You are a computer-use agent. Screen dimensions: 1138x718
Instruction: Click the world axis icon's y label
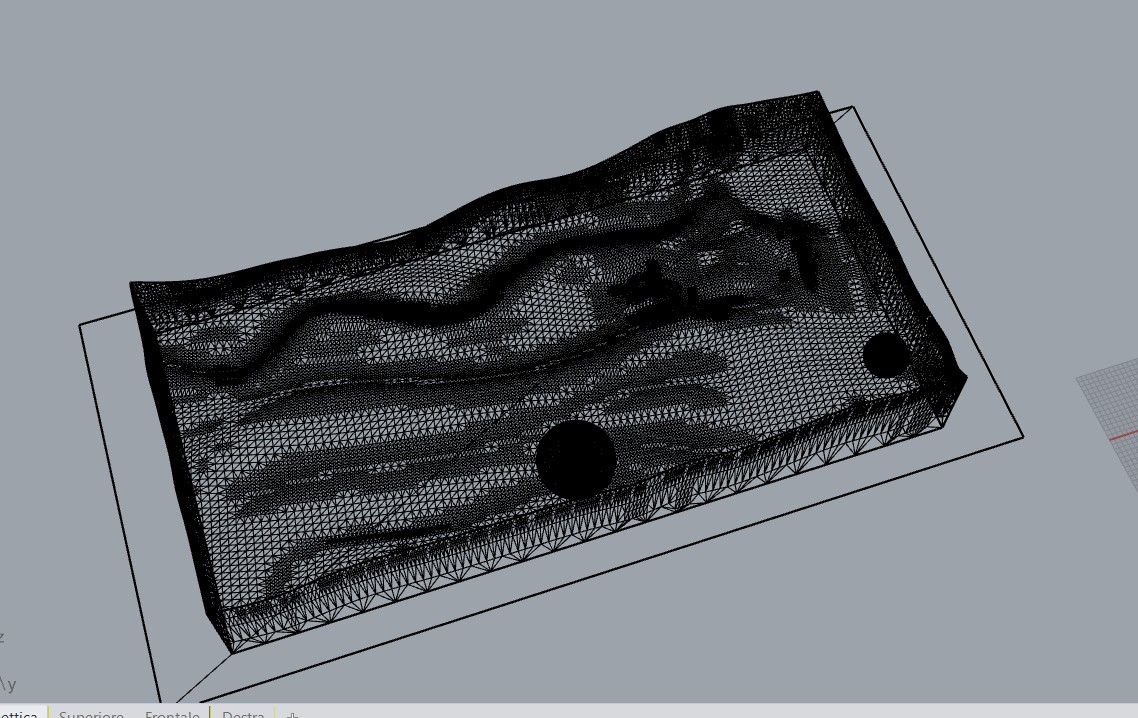(11, 685)
